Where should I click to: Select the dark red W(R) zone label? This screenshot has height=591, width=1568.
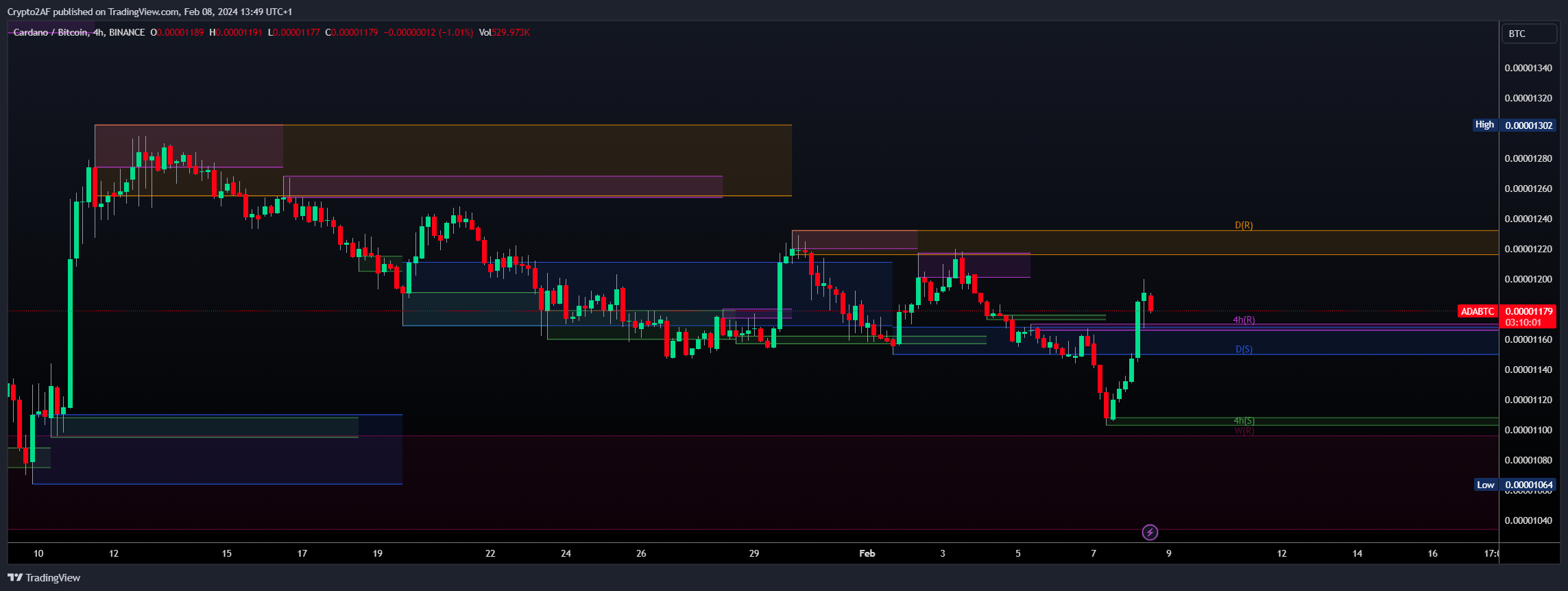click(1244, 431)
